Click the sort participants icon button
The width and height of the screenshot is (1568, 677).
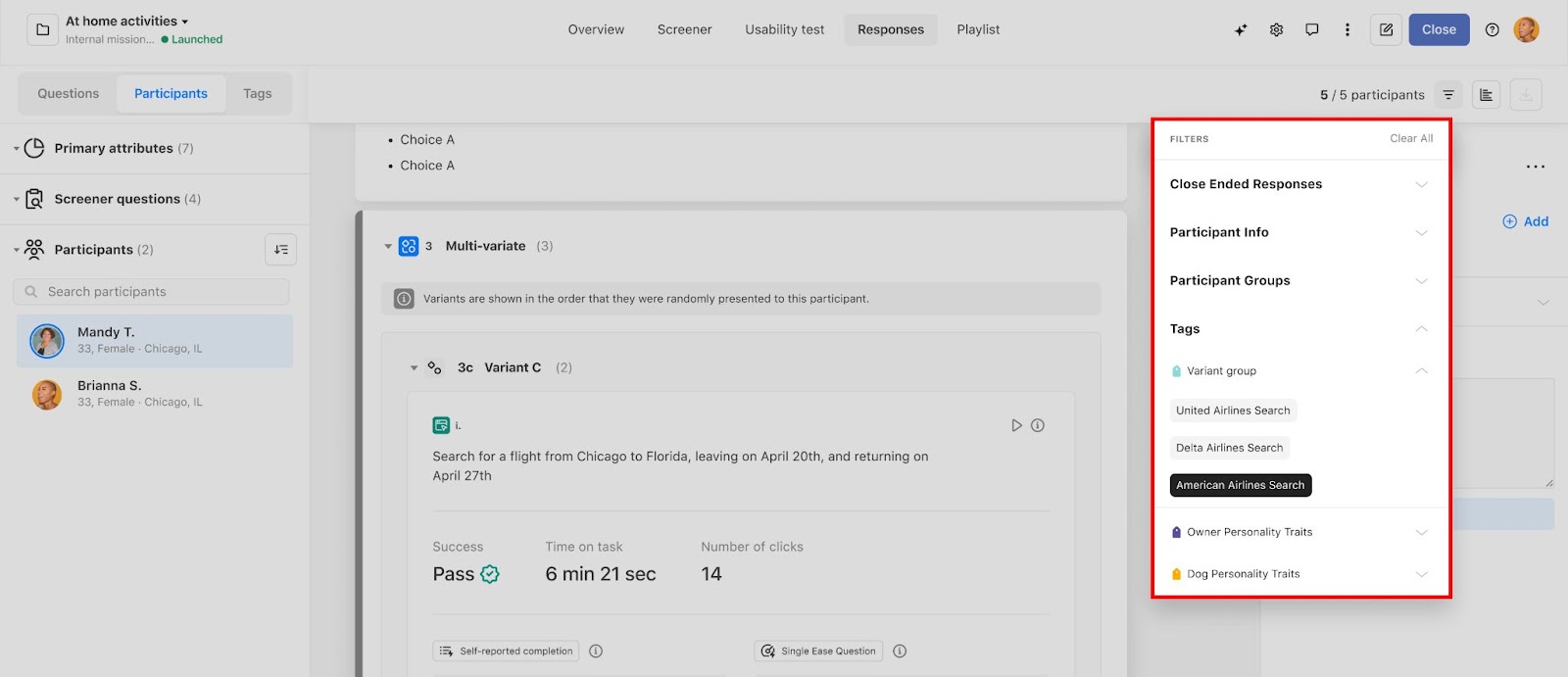[x=280, y=250]
